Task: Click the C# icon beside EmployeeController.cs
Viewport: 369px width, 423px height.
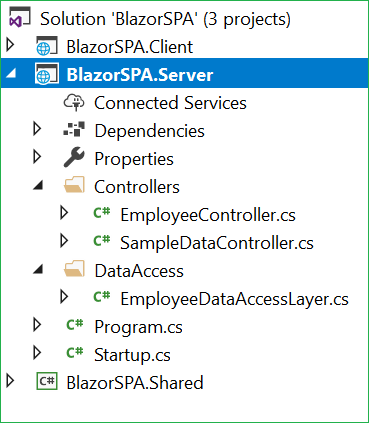Action: click(x=102, y=213)
